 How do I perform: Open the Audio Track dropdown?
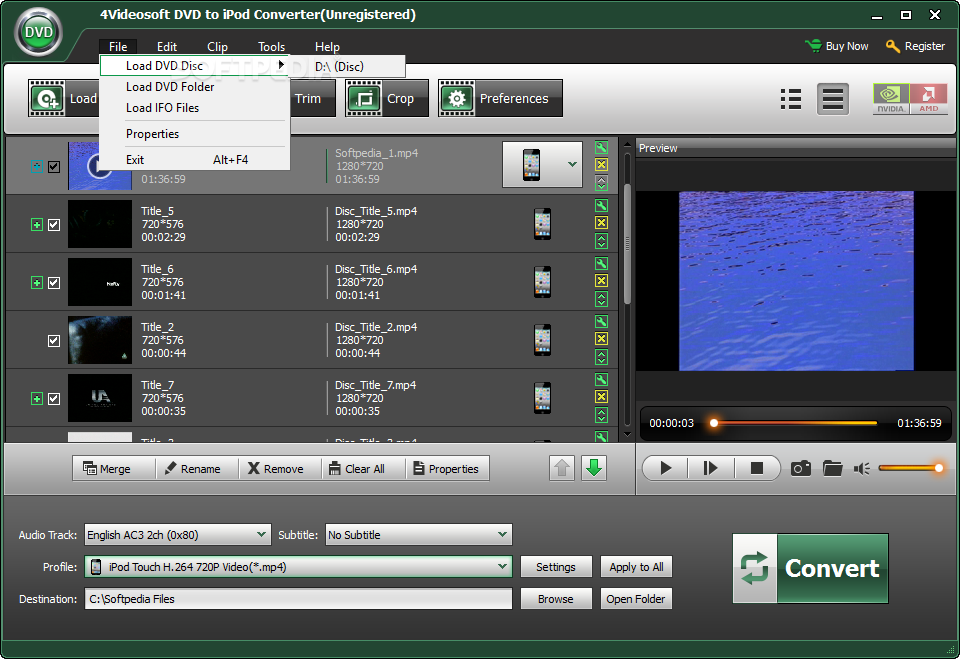click(178, 535)
